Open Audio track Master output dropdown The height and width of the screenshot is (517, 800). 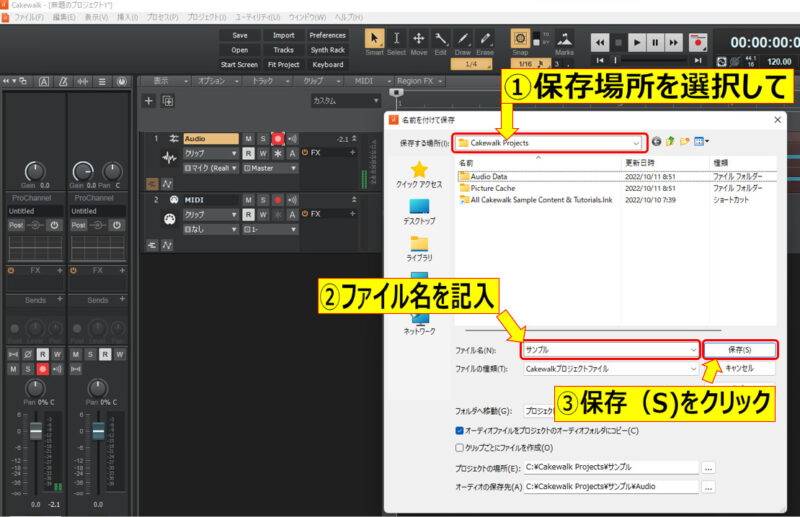tap(270, 168)
